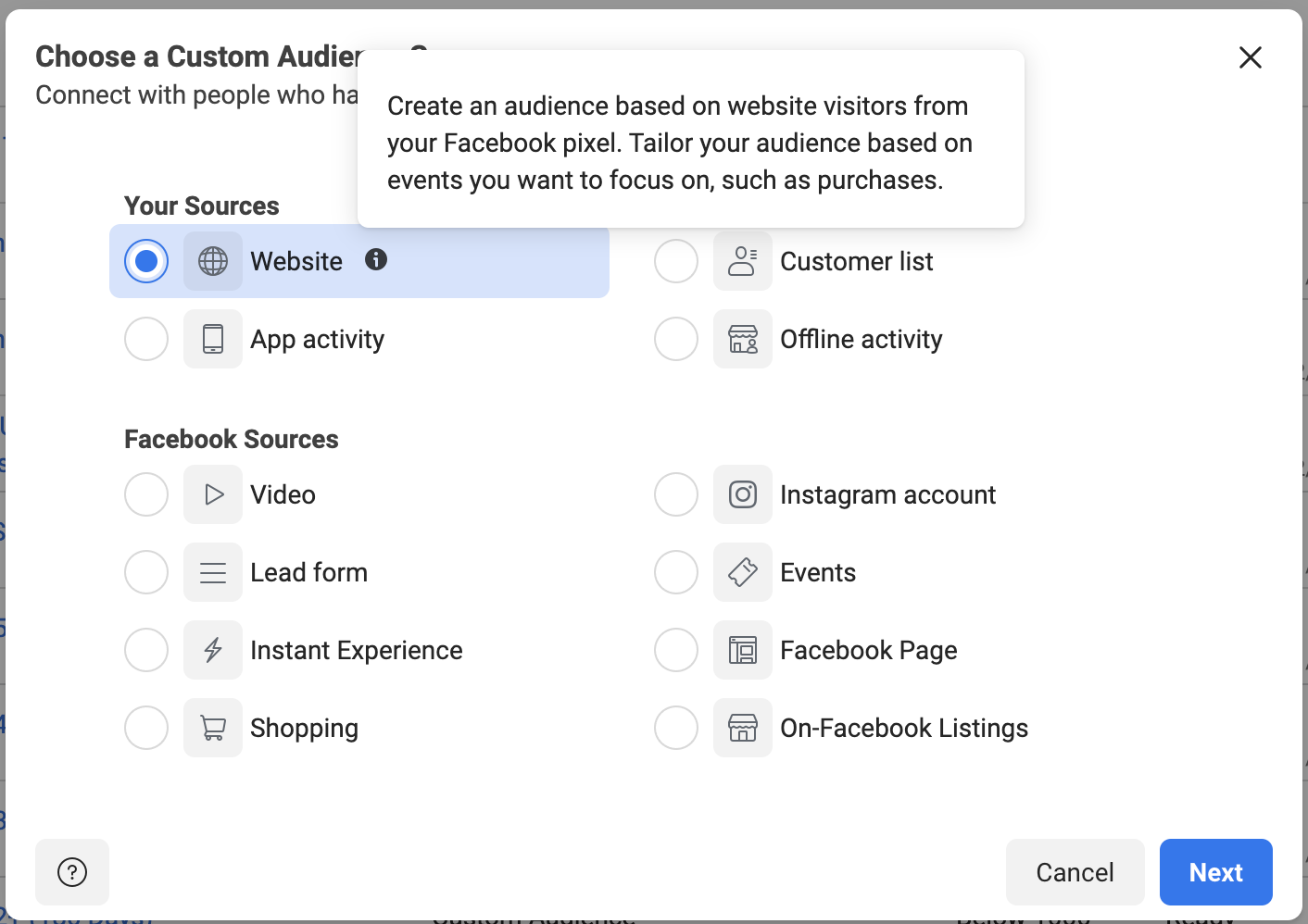Open help with the question mark button
The width and height of the screenshot is (1308, 924).
pos(72,872)
